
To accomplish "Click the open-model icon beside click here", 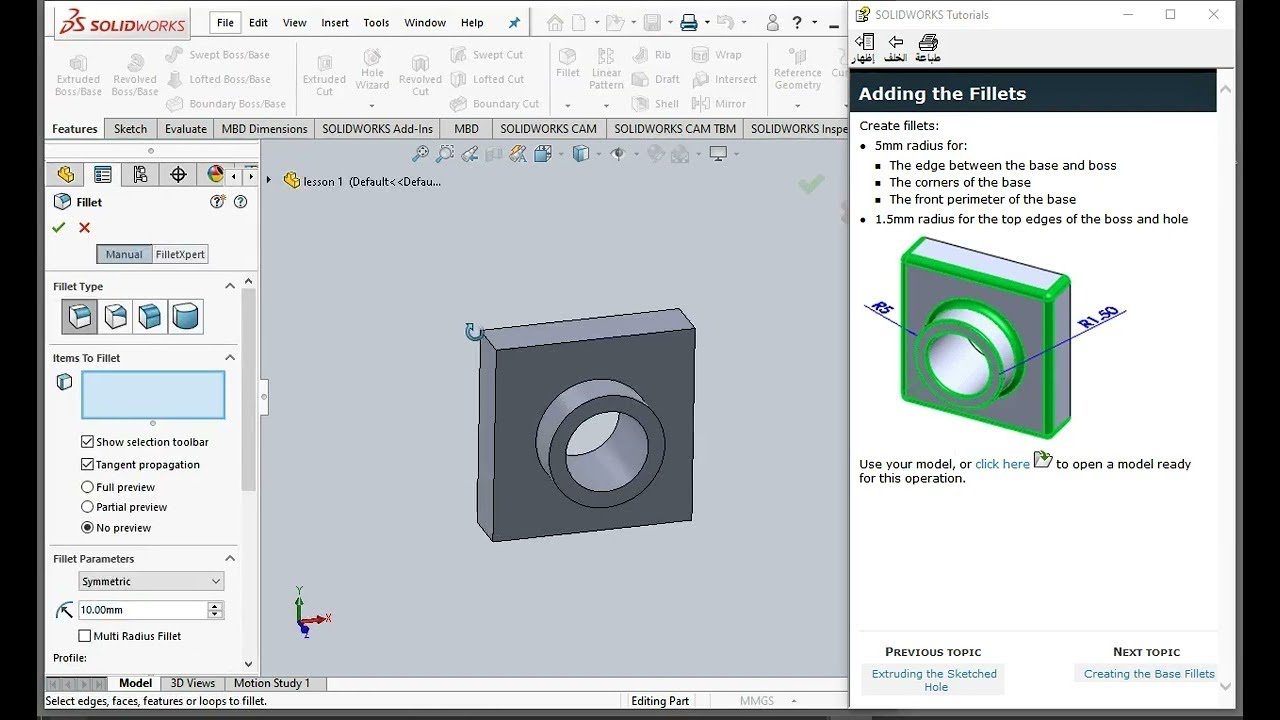I will coord(1043,460).
